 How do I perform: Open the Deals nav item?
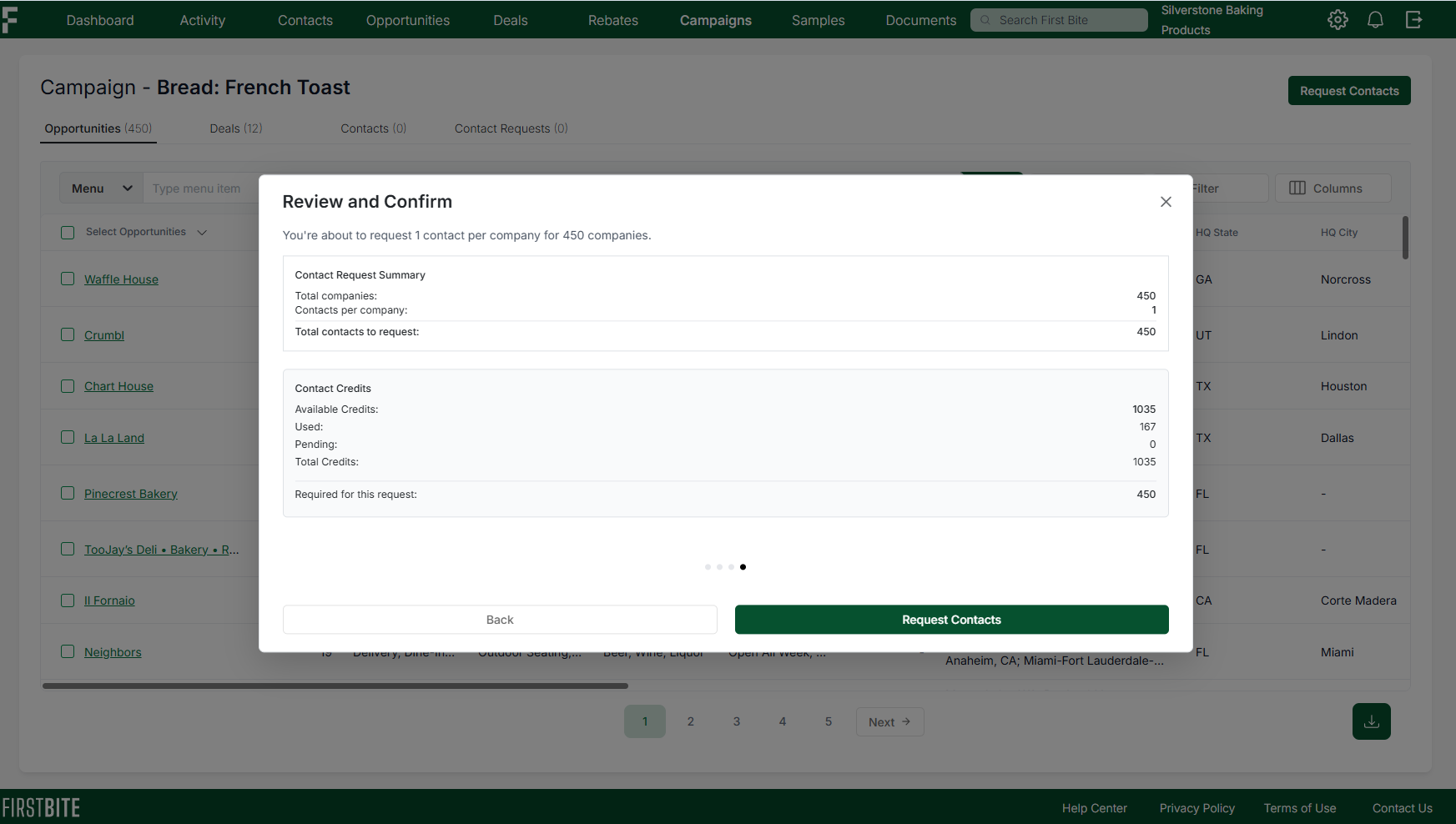tap(511, 20)
